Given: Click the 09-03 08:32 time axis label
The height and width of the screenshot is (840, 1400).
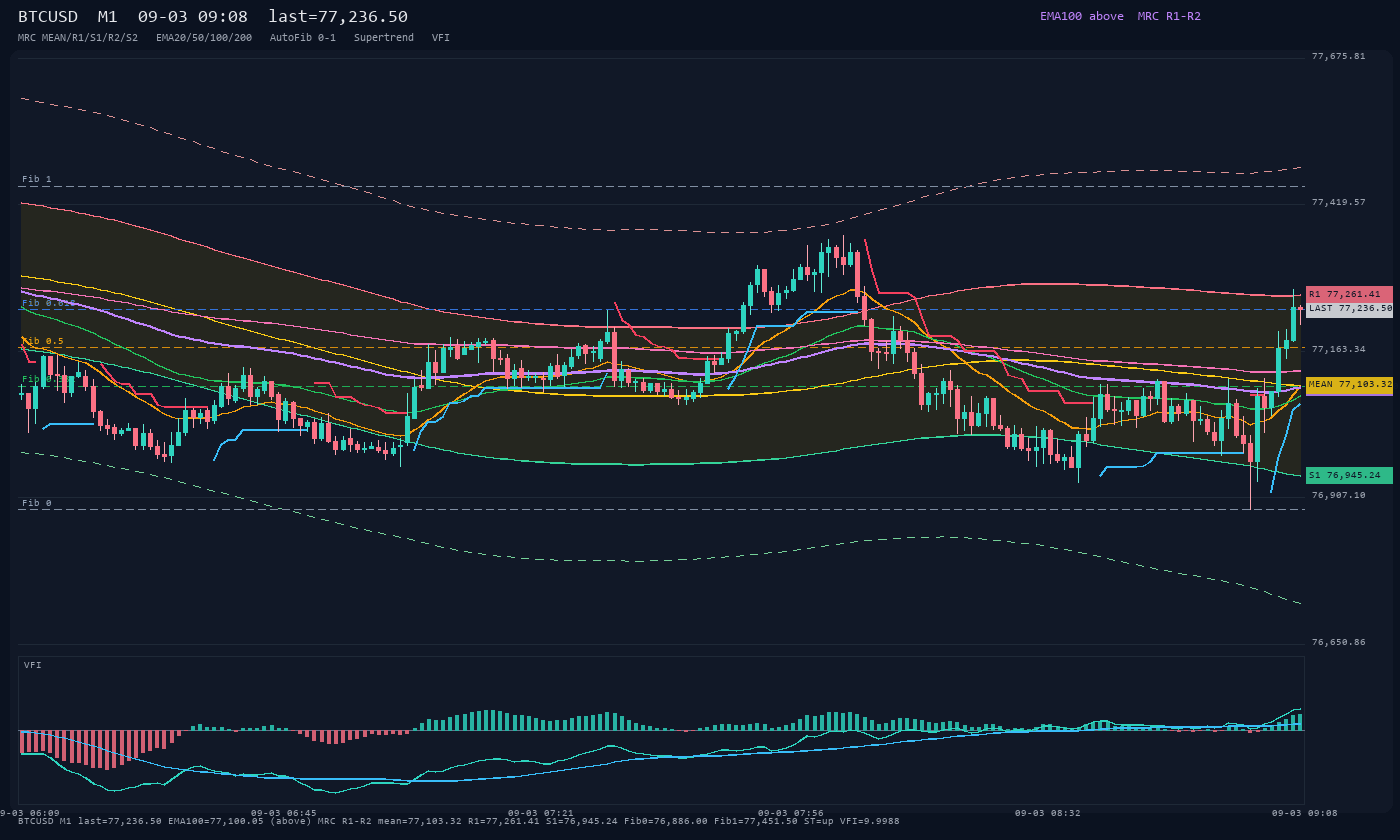Looking at the screenshot, I should (x=1048, y=813).
